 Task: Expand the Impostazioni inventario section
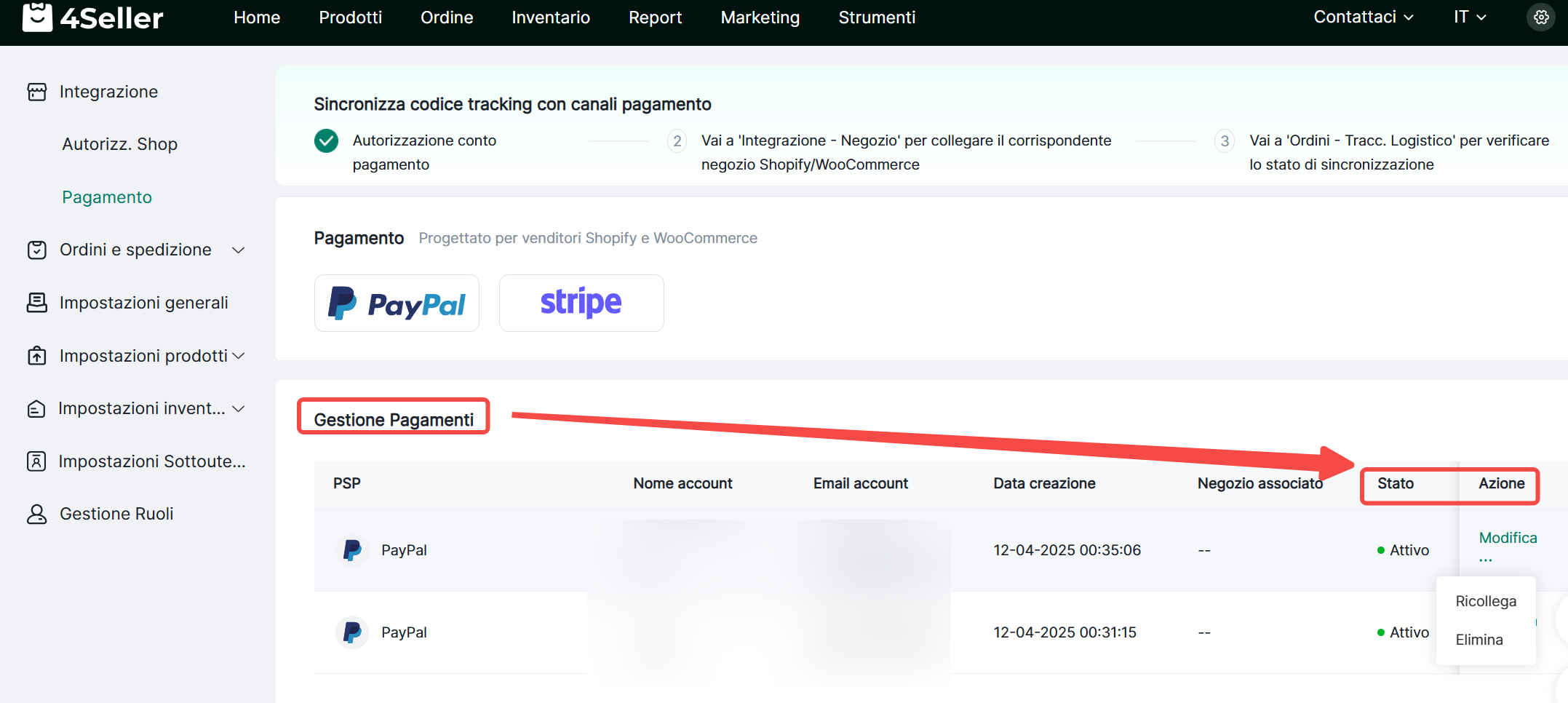click(x=238, y=409)
